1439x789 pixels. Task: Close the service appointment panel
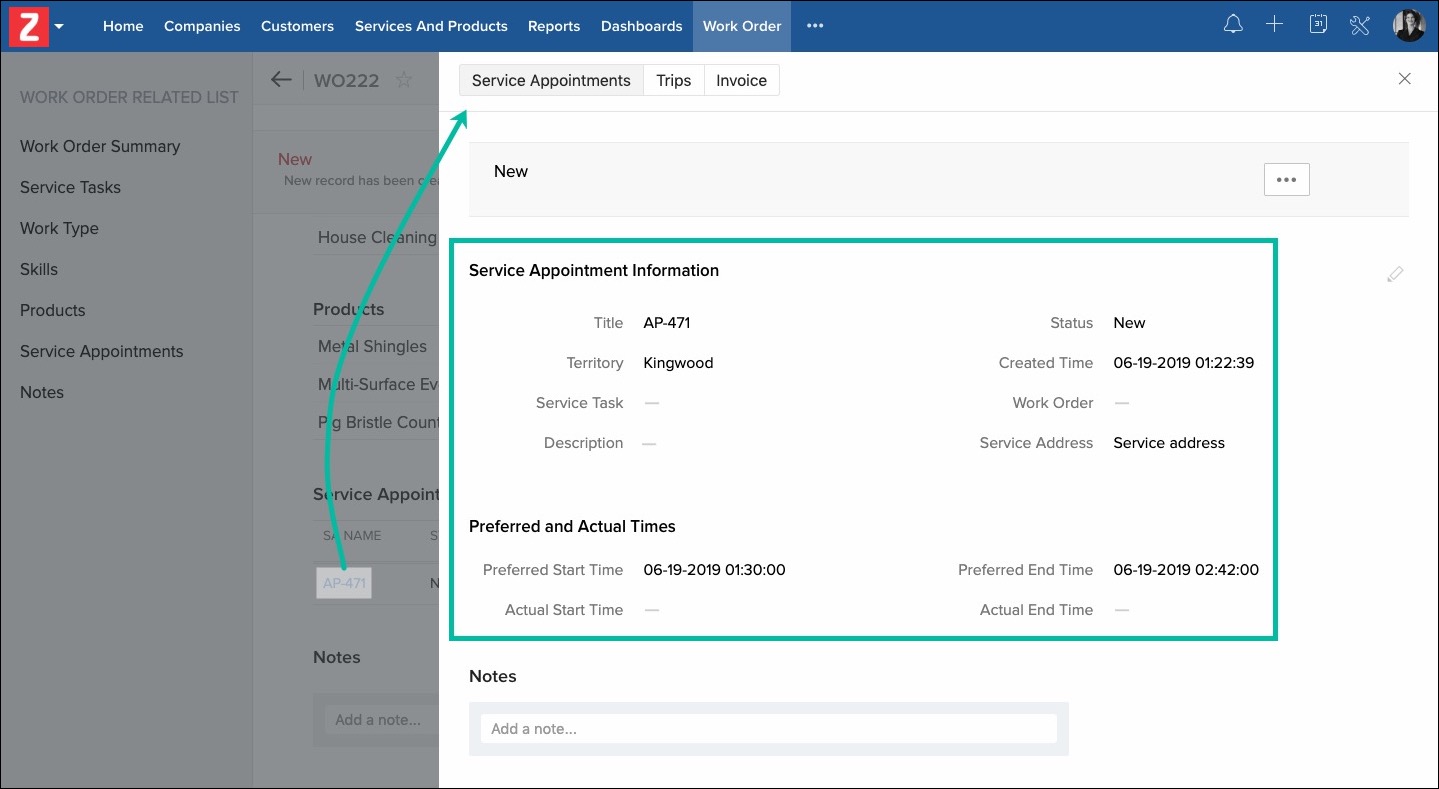point(1404,79)
